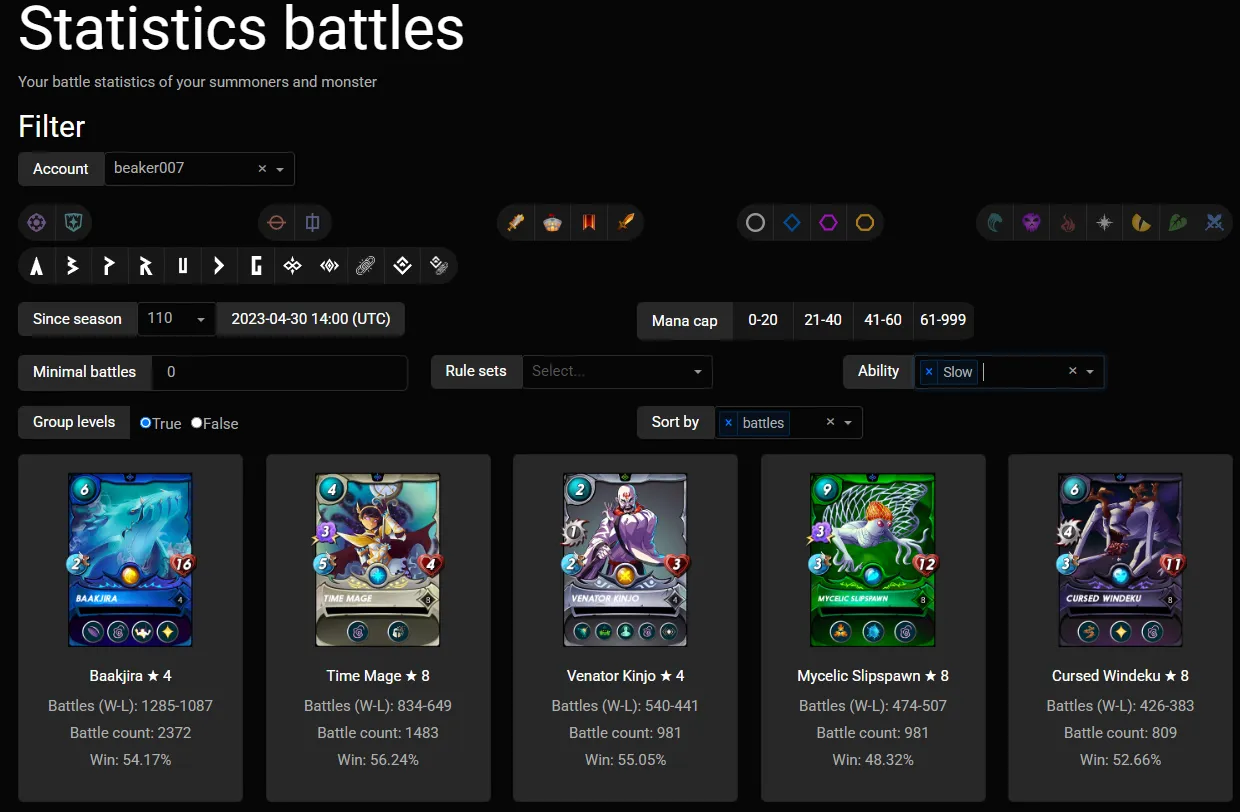Clear all Sort by selections
Viewport: 1240px width, 812px height.
[830, 423]
